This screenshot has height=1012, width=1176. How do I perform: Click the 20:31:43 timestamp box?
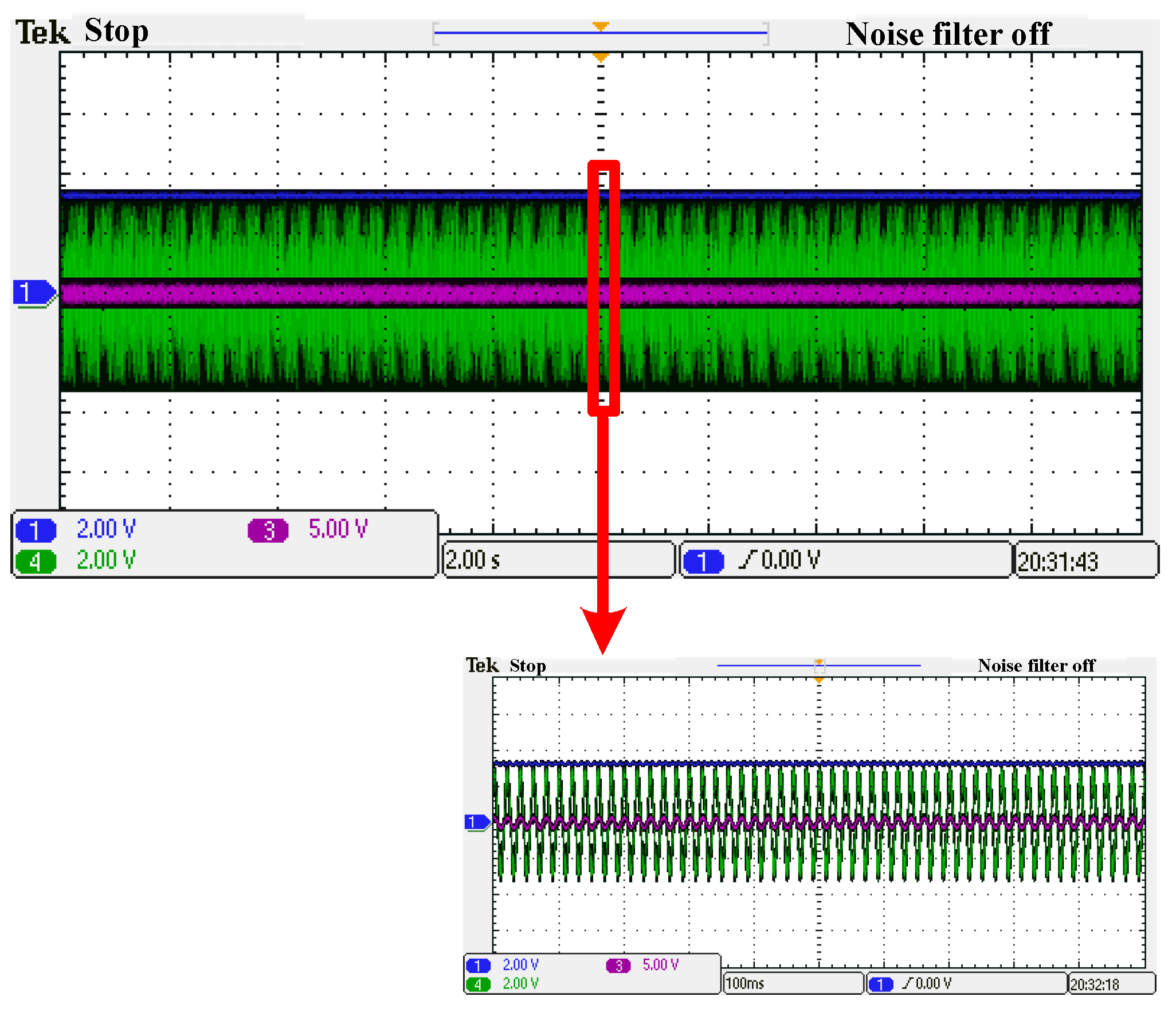tap(1058, 562)
